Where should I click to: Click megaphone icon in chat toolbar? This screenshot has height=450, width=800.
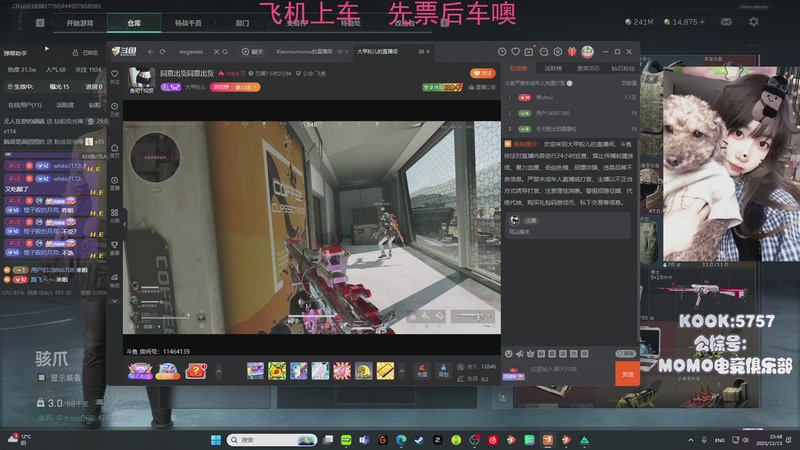point(519,354)
